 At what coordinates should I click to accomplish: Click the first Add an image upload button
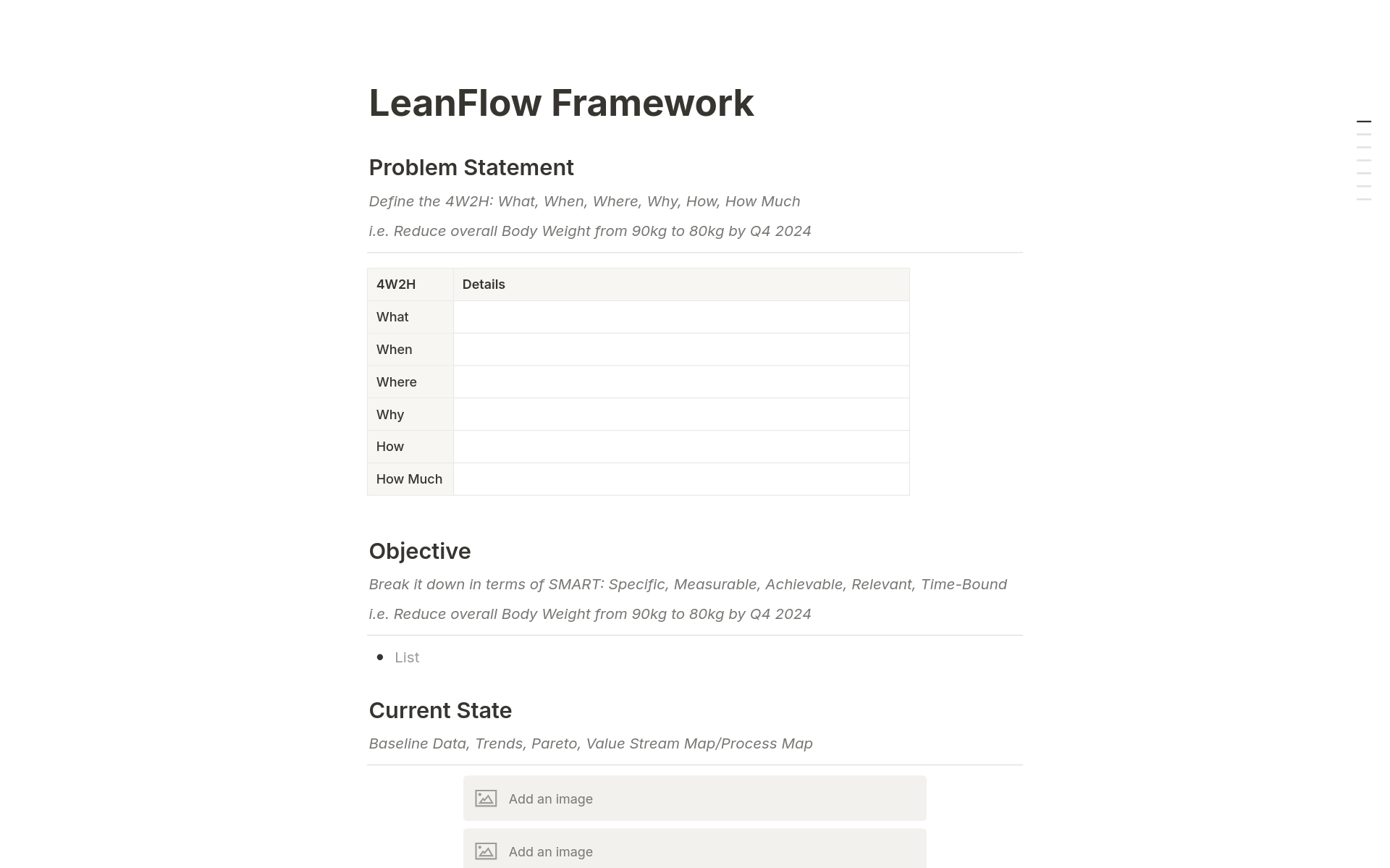(x=694, y=798)
